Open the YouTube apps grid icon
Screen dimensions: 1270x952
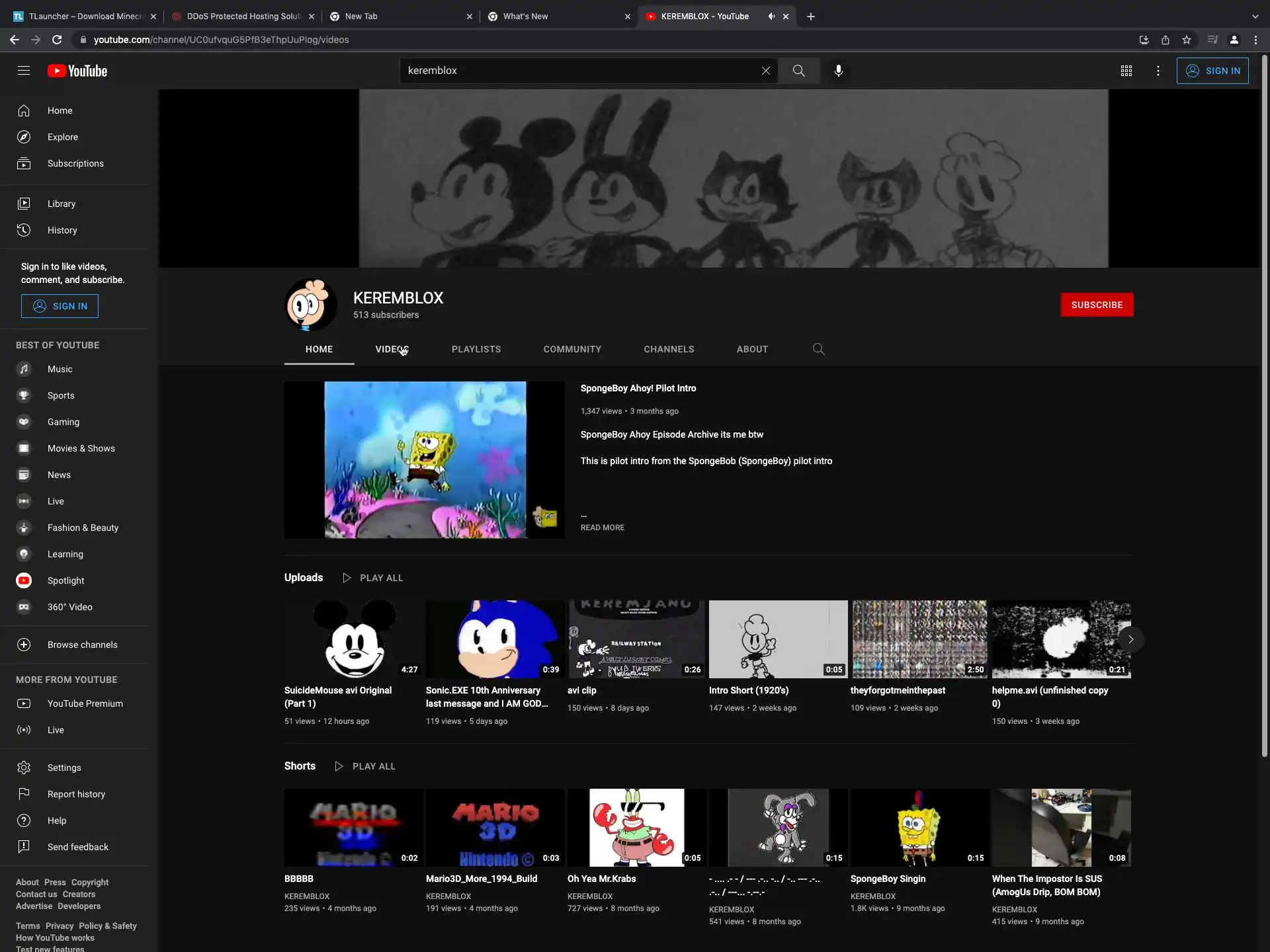(1126, 71)
